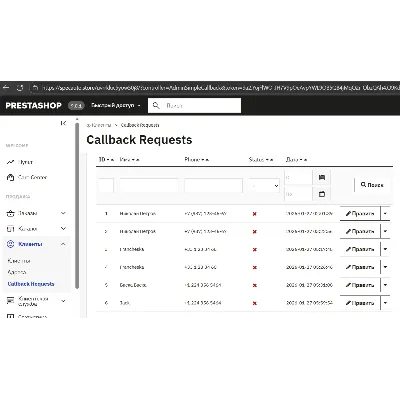
Task: Collapse the sidebar menu with the arrow icon
Action: (x=63, y=123)
